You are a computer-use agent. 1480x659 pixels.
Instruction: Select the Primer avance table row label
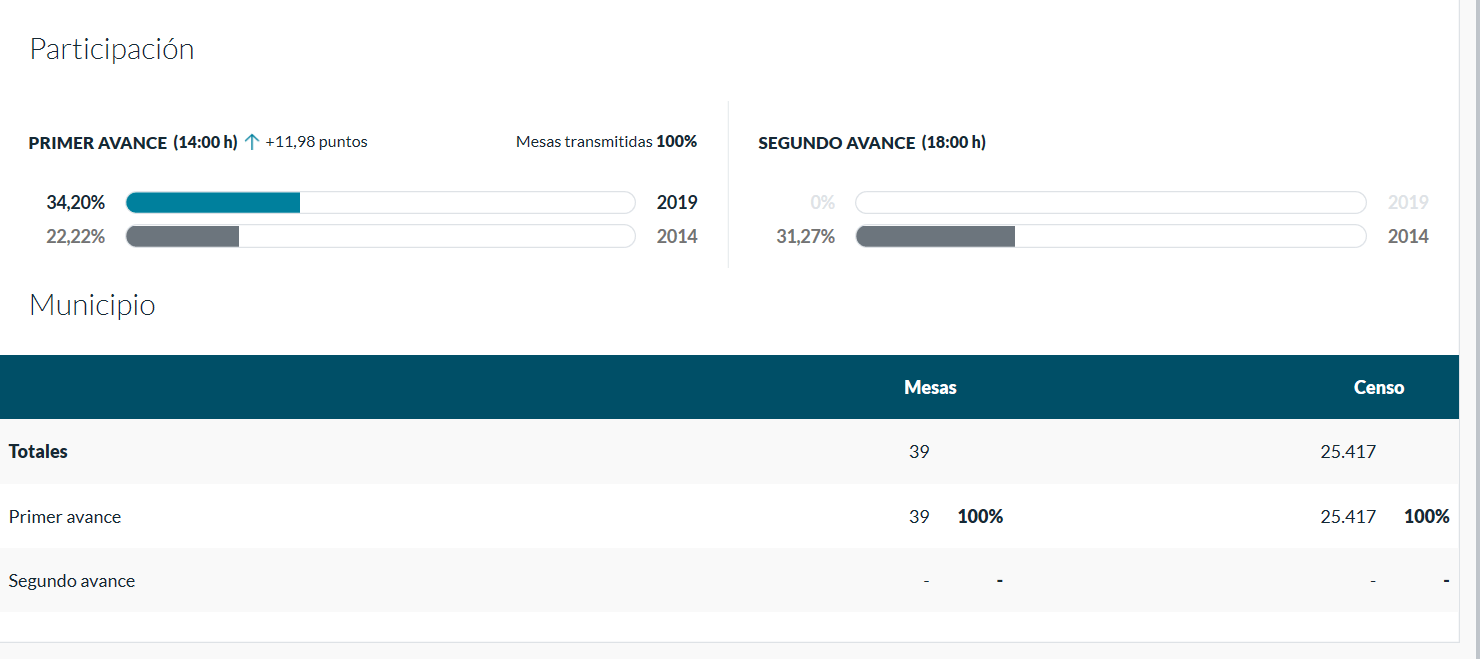tap(65, 517)
